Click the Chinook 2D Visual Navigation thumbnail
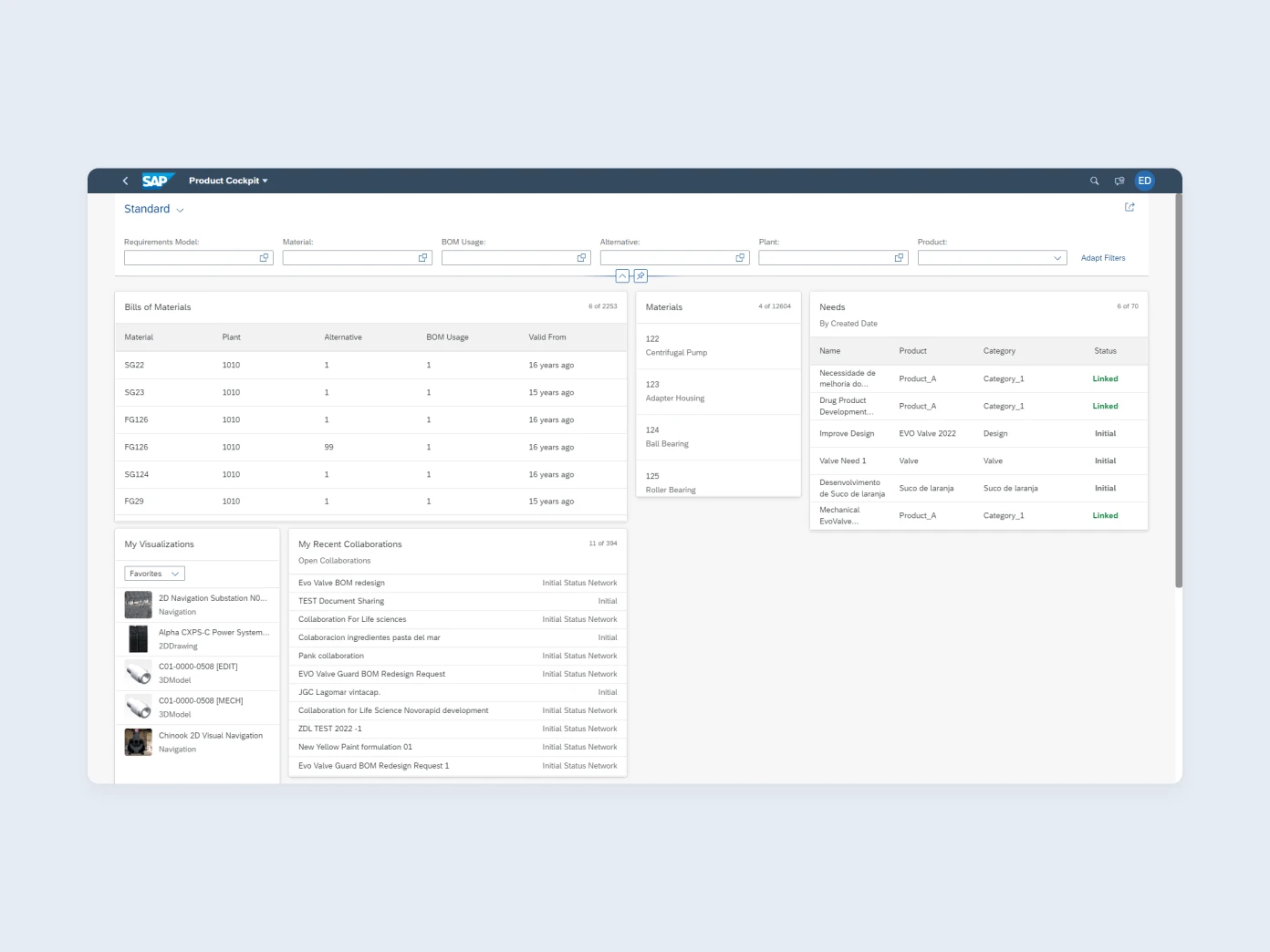The width and height of the screenshot is (1270, 952). pyautogui.click(x=138, y=741)
